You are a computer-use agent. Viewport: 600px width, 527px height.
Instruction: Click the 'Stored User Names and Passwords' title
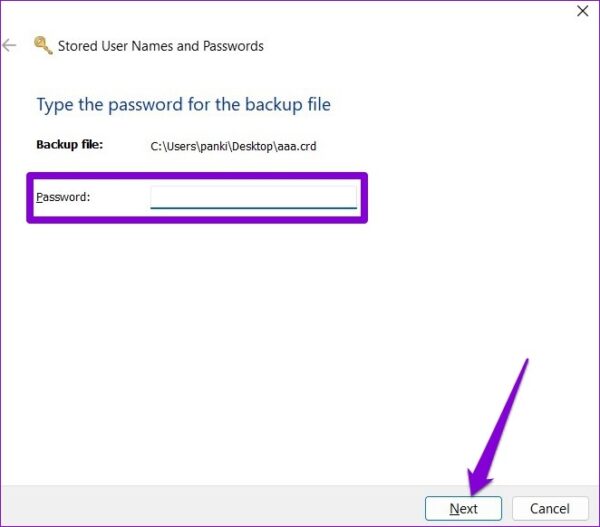coord(161,46)
